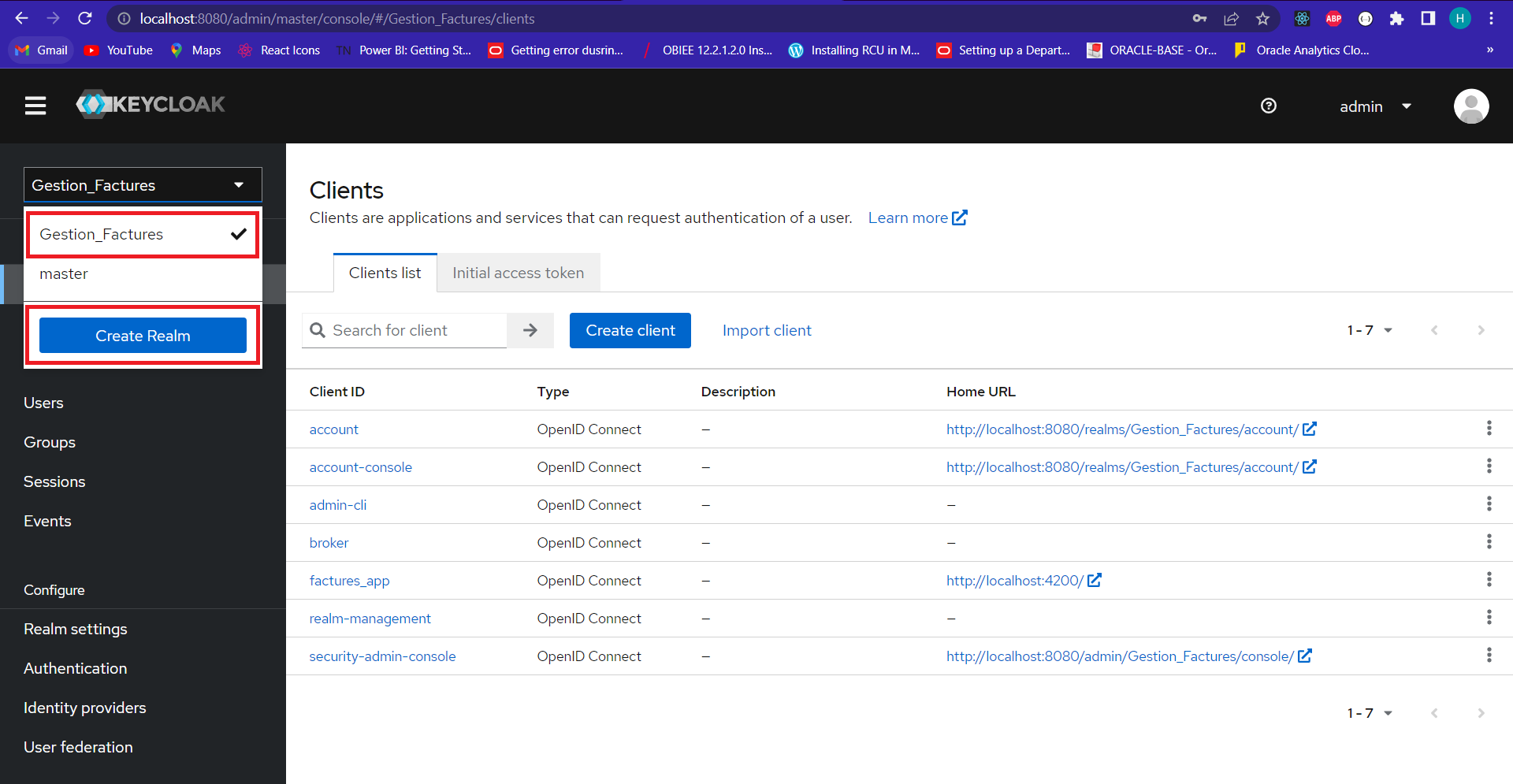This screenshot has height=784, width=1513.
Task: Click the next page chevron in pagination
Action: pos(1481,330)
